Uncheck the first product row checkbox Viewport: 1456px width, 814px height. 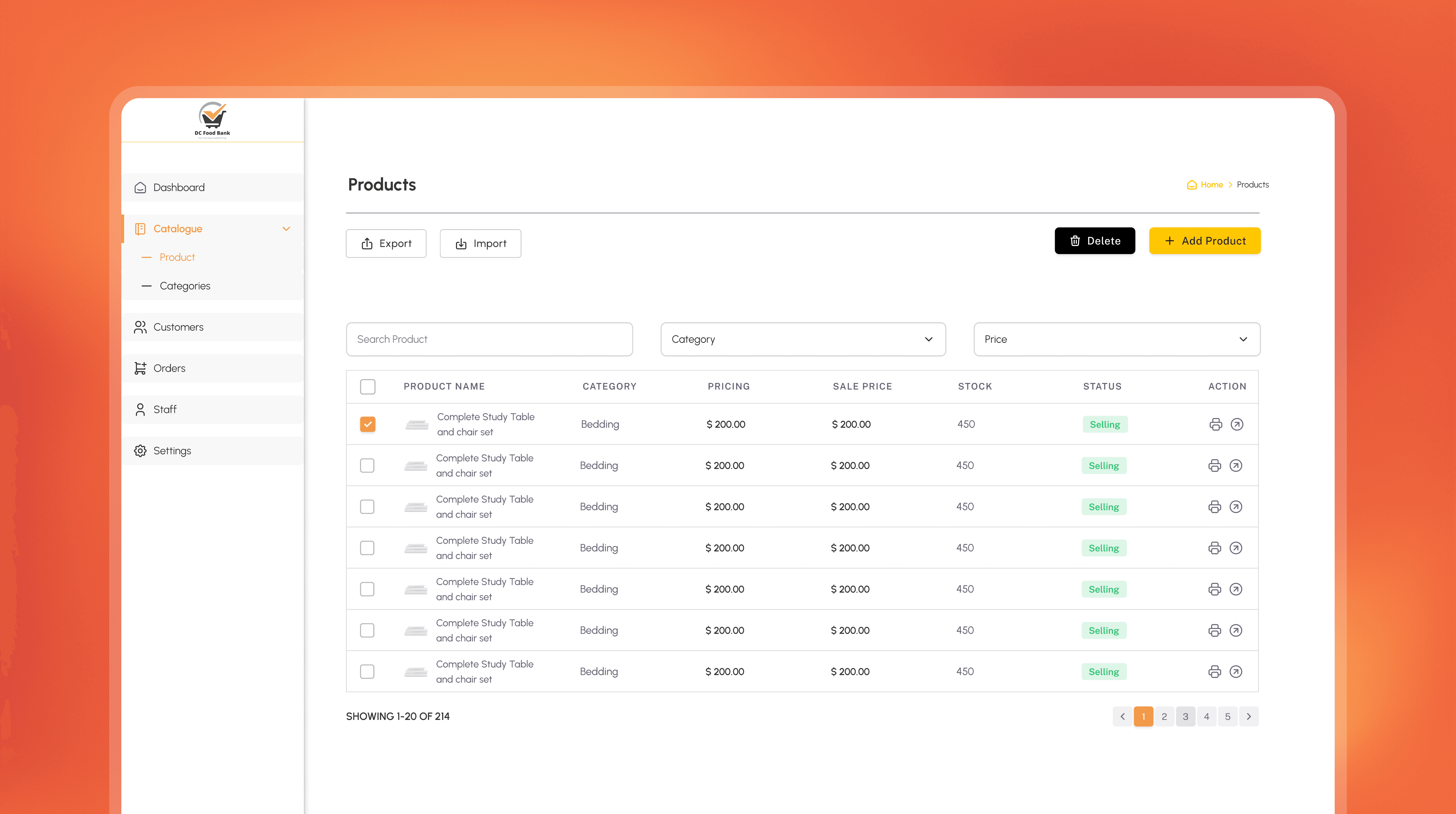click(367, 424)
